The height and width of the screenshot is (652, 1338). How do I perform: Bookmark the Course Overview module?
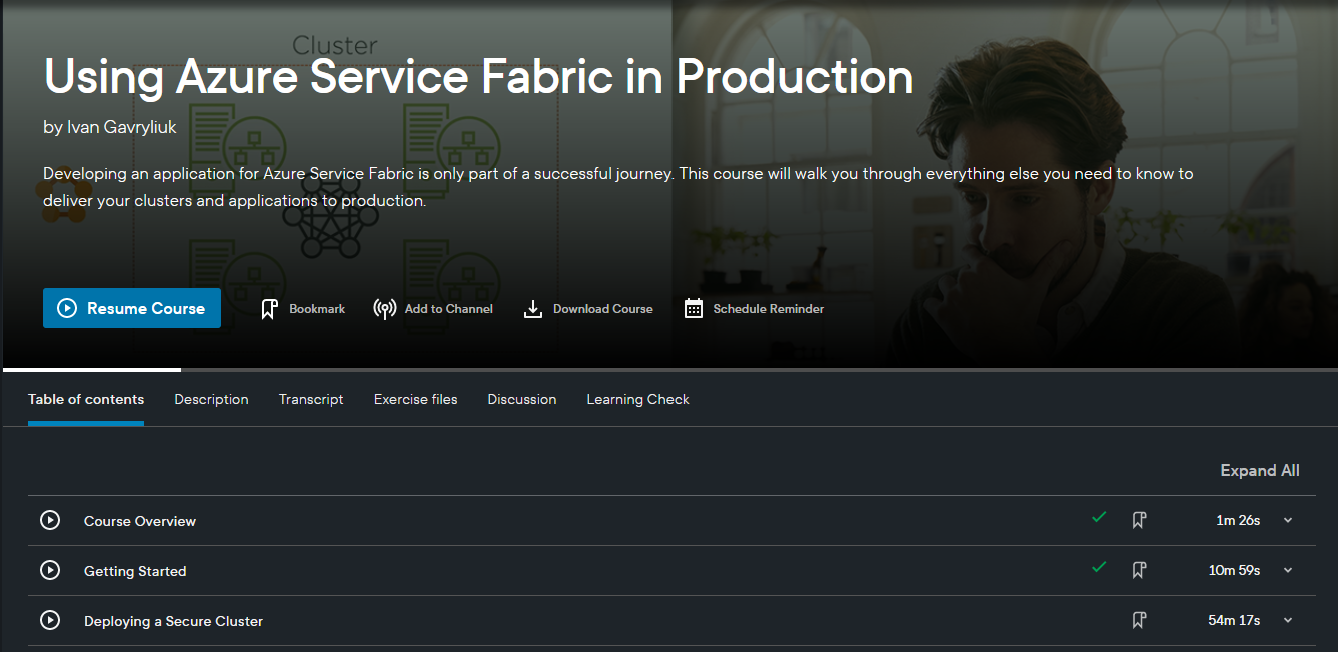[1139, 520]
